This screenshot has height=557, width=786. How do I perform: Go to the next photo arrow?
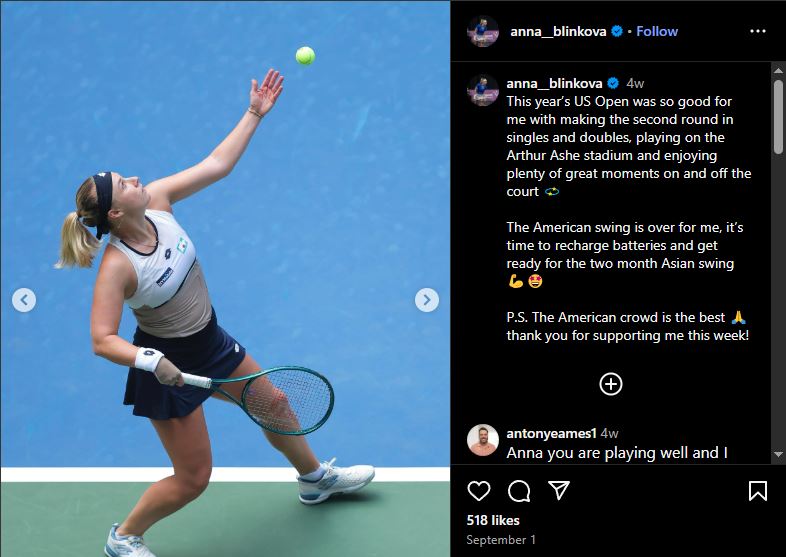click(x=427, y=300)
